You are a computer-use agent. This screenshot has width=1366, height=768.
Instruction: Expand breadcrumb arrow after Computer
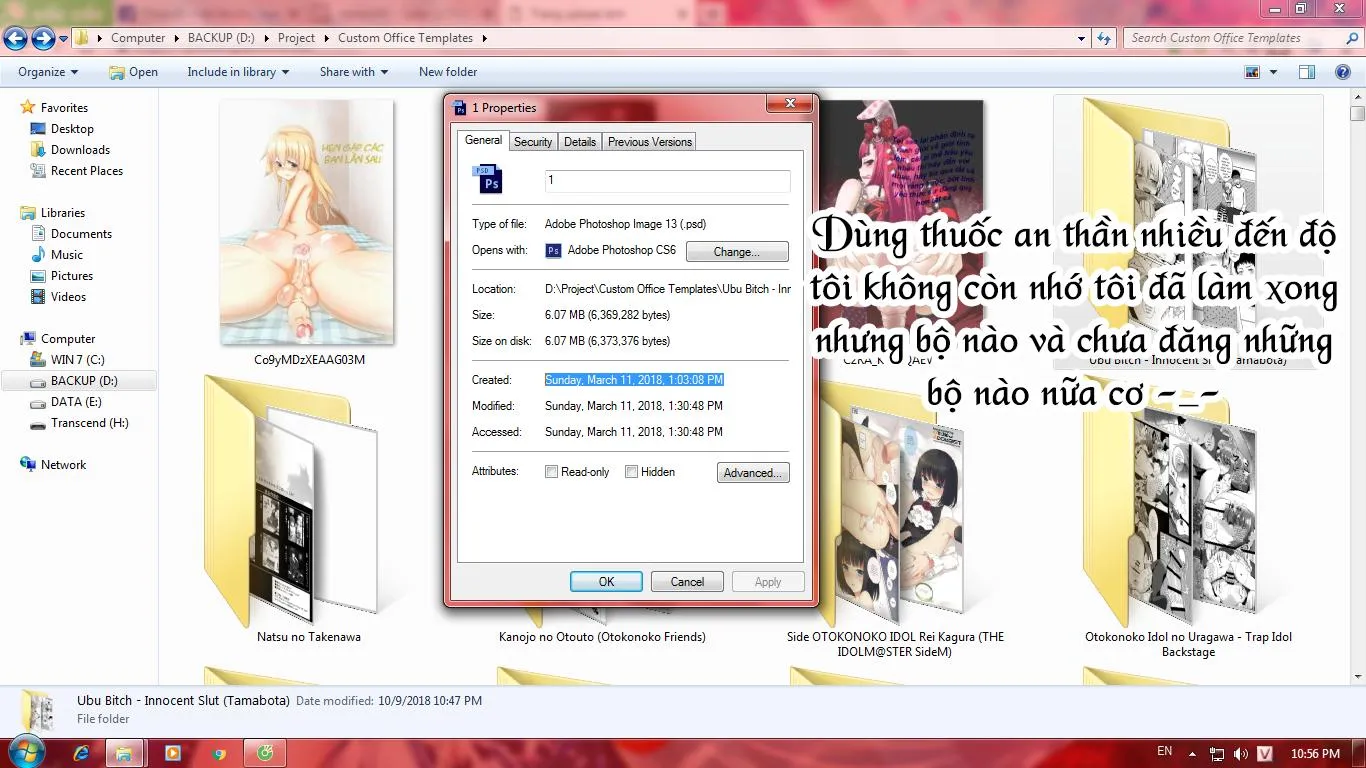point(177,38)
